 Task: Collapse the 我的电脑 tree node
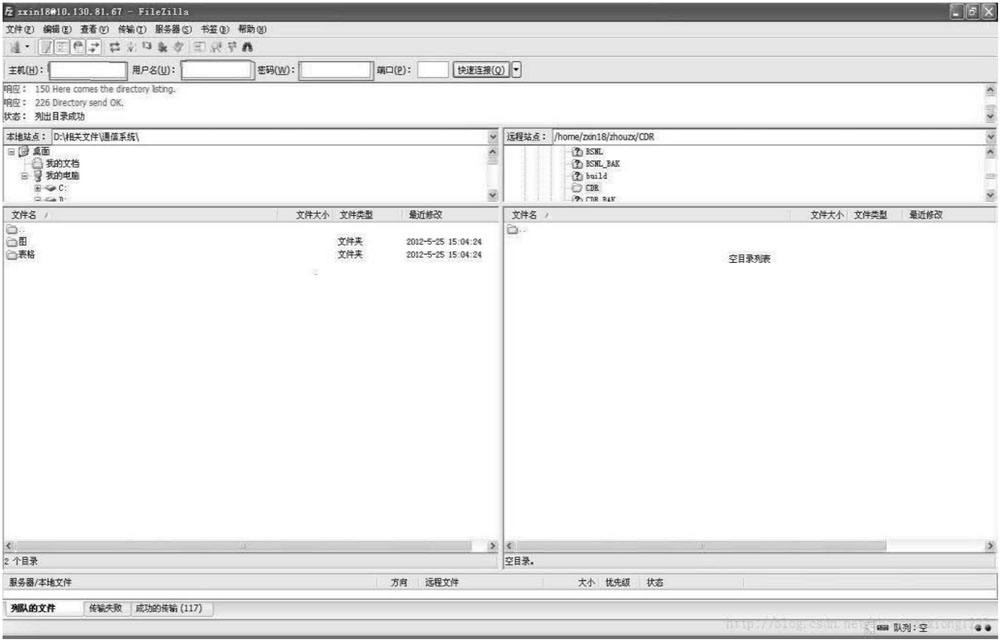pyautogui.click(x=24, y=176)
